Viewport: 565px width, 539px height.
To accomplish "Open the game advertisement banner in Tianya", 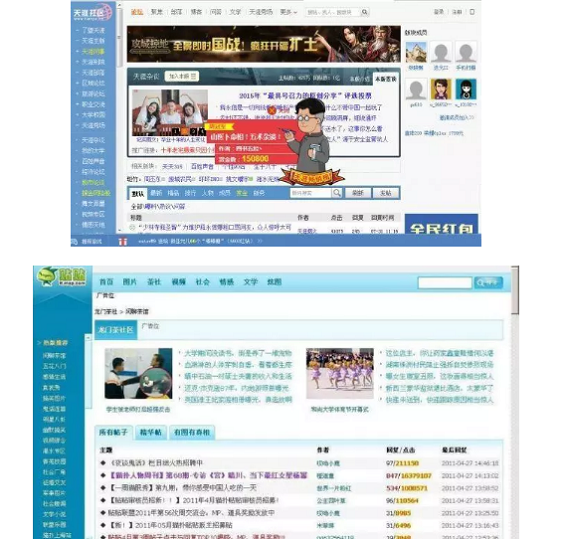I will pyautogui.click(x=263, y=44).
